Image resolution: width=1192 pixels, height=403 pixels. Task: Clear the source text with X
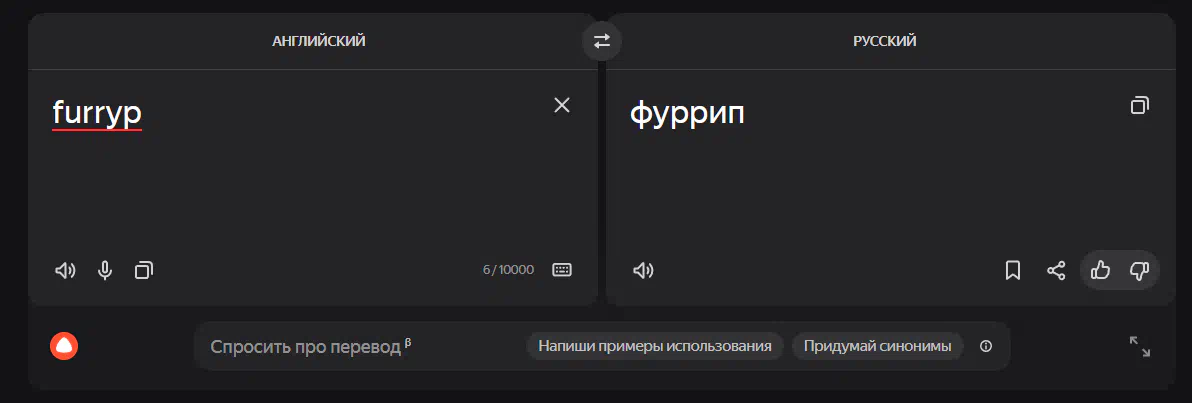(562, 105)
